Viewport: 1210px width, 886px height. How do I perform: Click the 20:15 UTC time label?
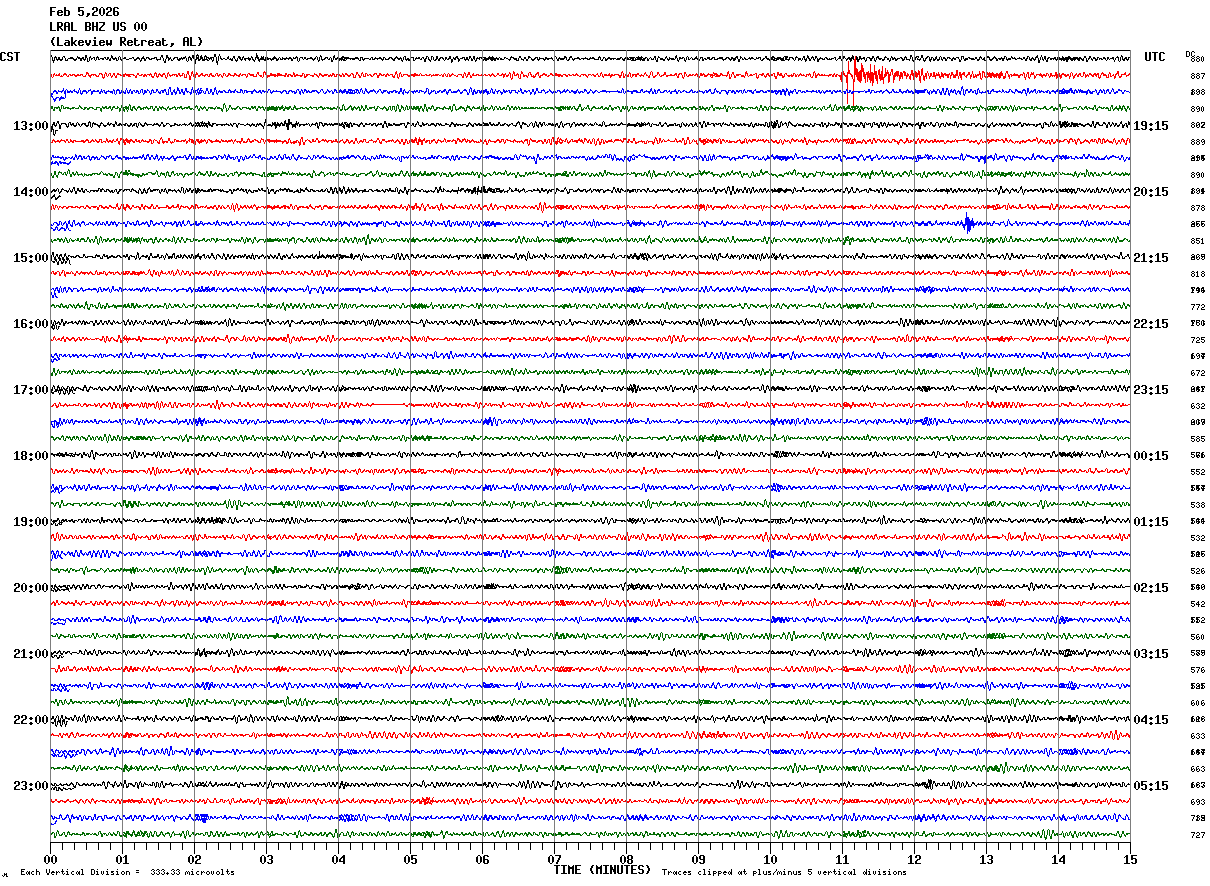[1151, 192]
